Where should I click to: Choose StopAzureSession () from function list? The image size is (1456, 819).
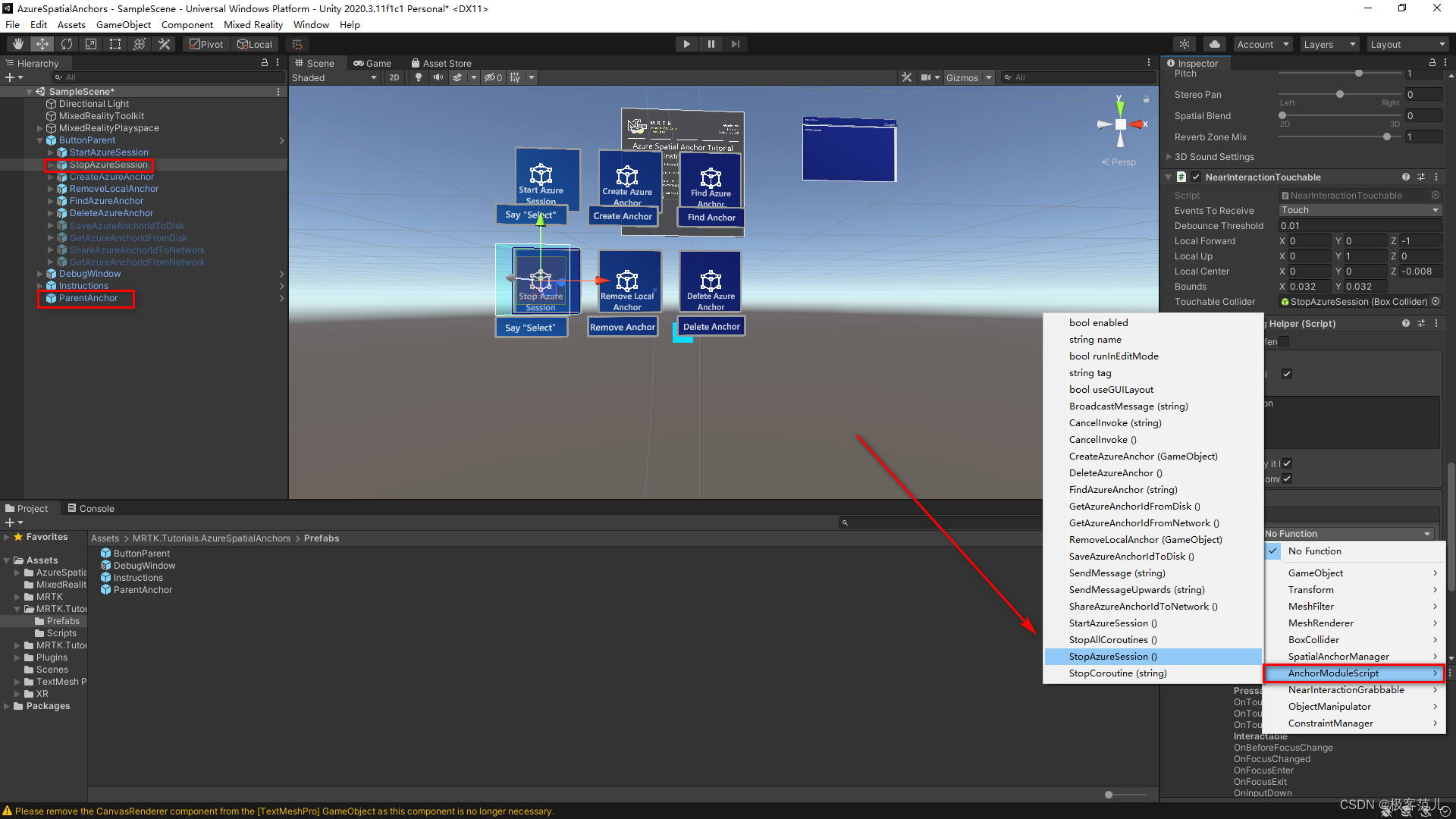click(x=1112, y=657)
